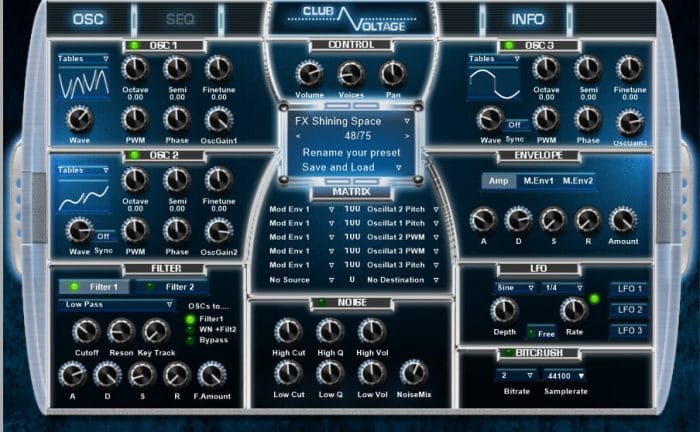The width and height of the screenshot is (700, 432).
Task: Click the Key Track knob
Action: tap(156, 331)
